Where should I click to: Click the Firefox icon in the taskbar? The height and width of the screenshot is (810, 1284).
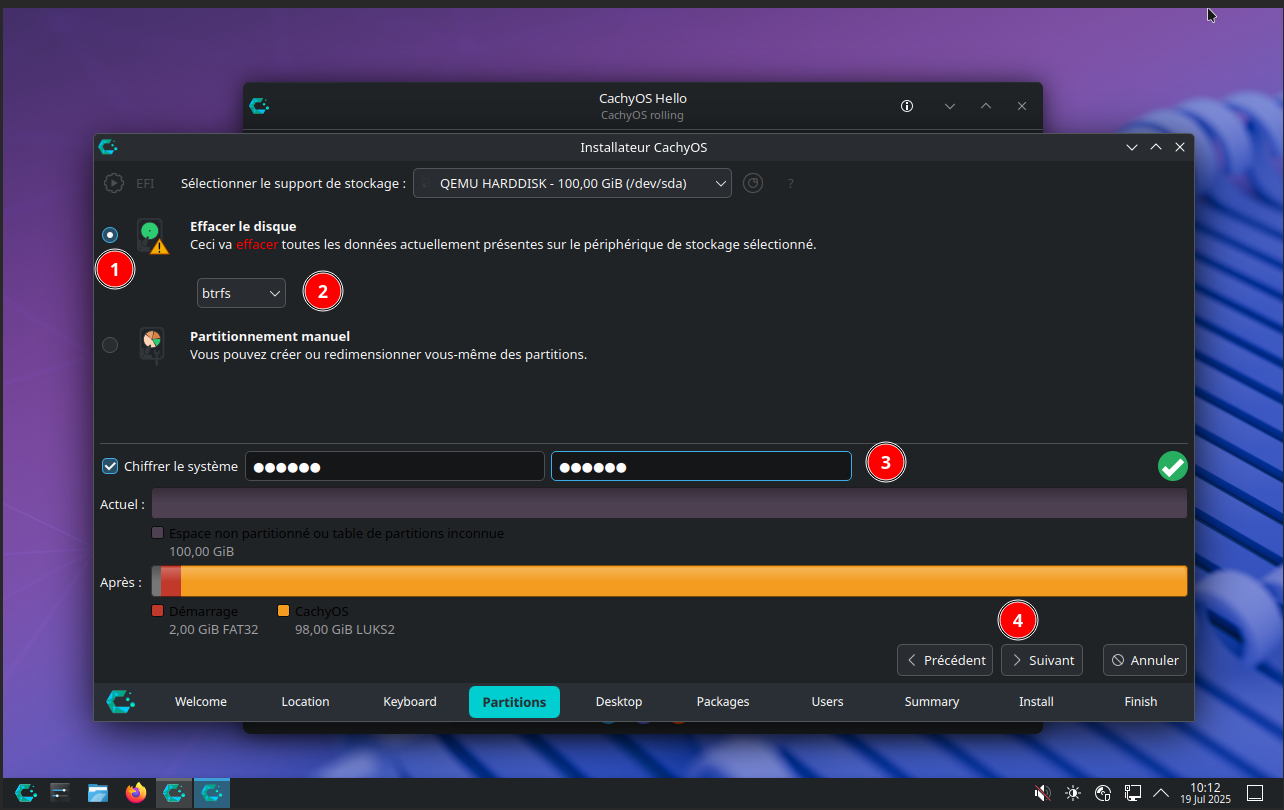click(x=136, y=793)
